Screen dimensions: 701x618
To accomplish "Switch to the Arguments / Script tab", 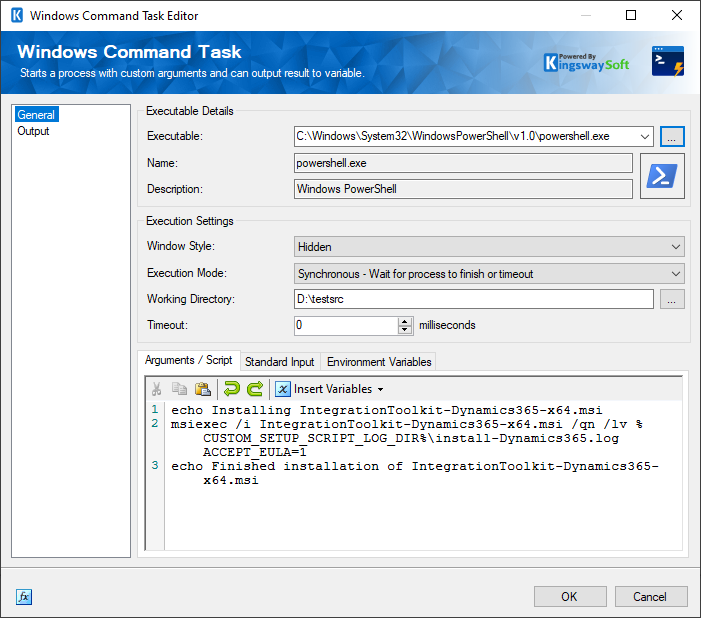I will [189, 360].
